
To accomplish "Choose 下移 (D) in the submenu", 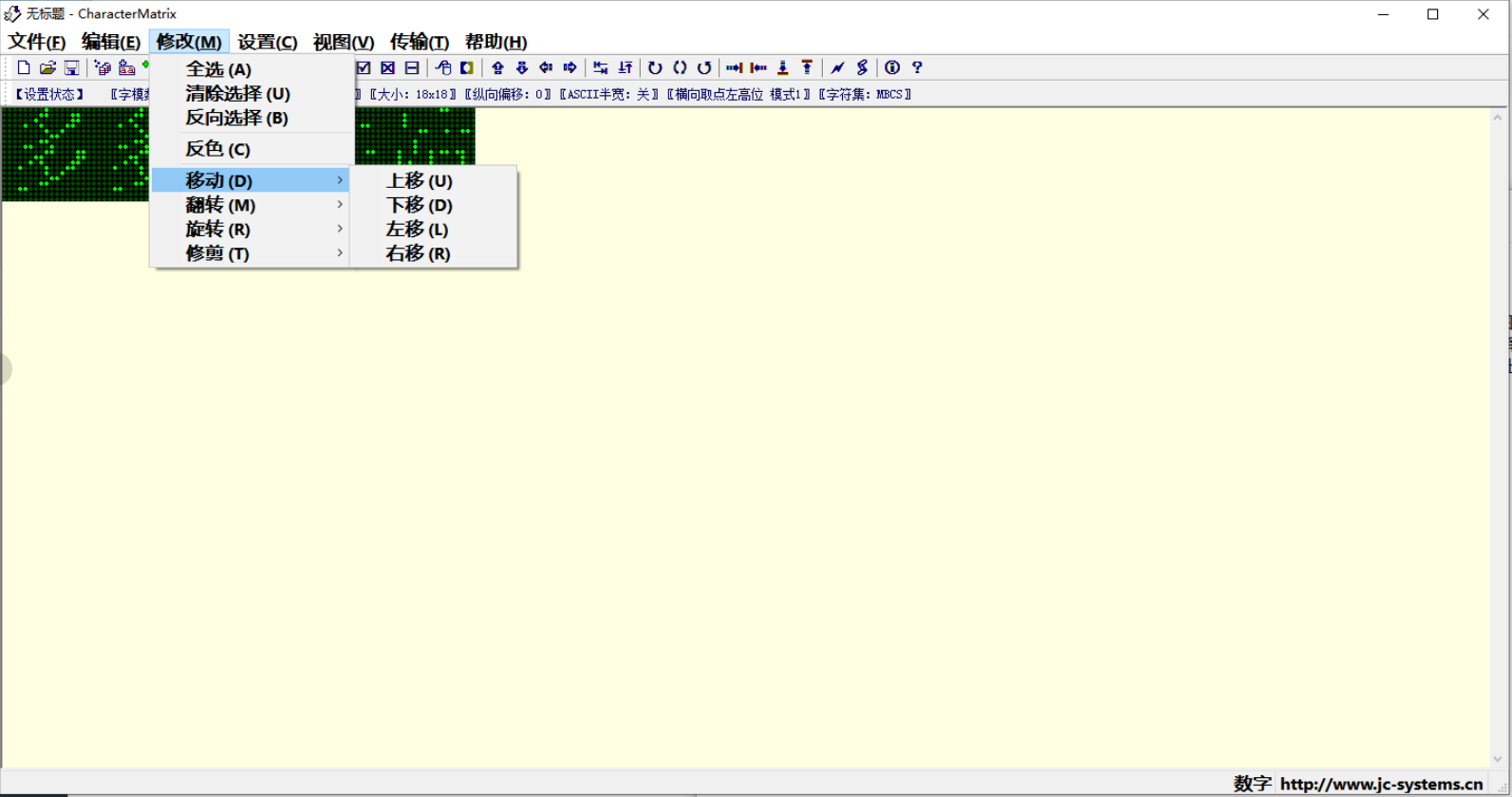I will tap(435, 205).
